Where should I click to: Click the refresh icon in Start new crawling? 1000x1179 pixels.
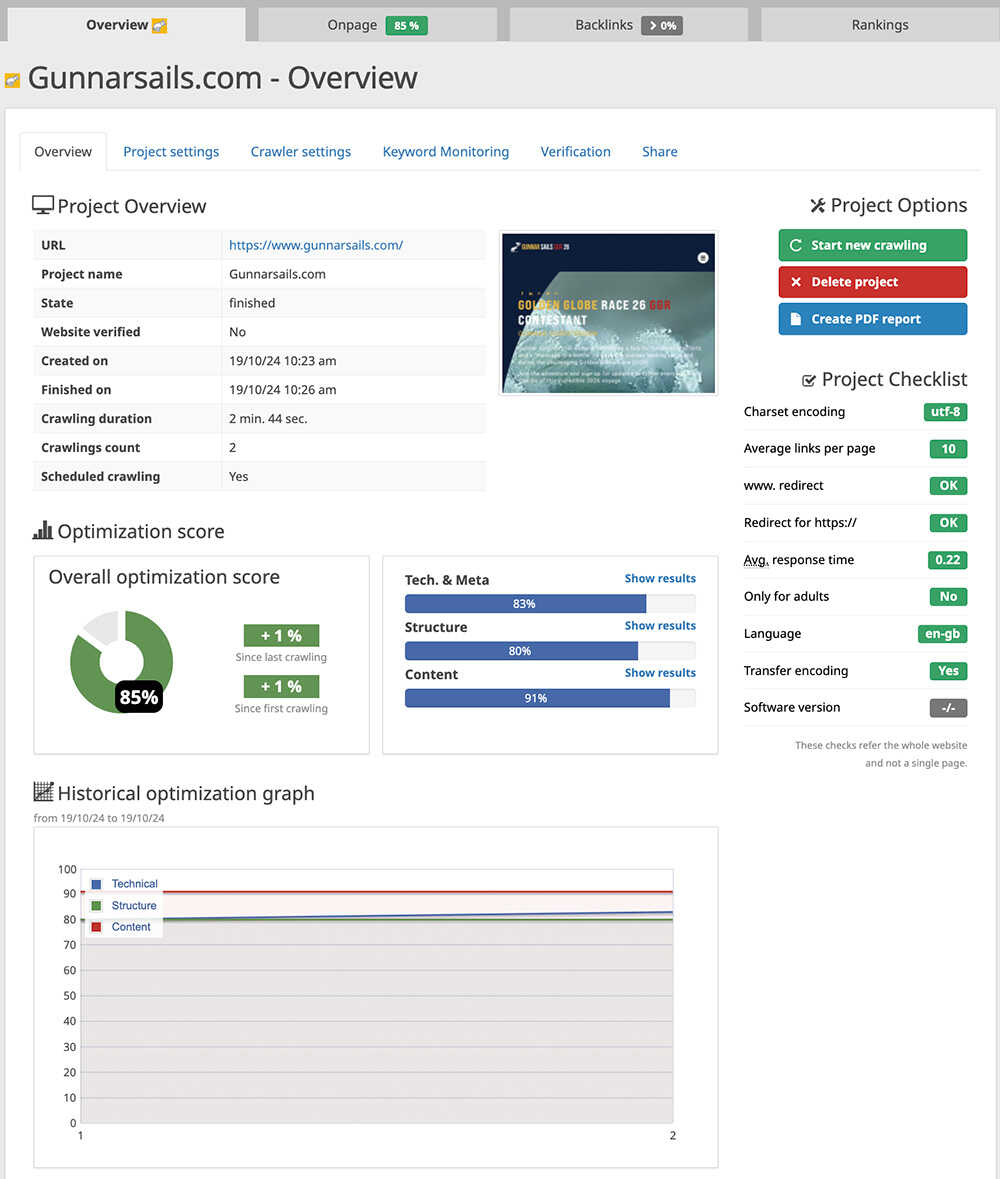[795, 245]
